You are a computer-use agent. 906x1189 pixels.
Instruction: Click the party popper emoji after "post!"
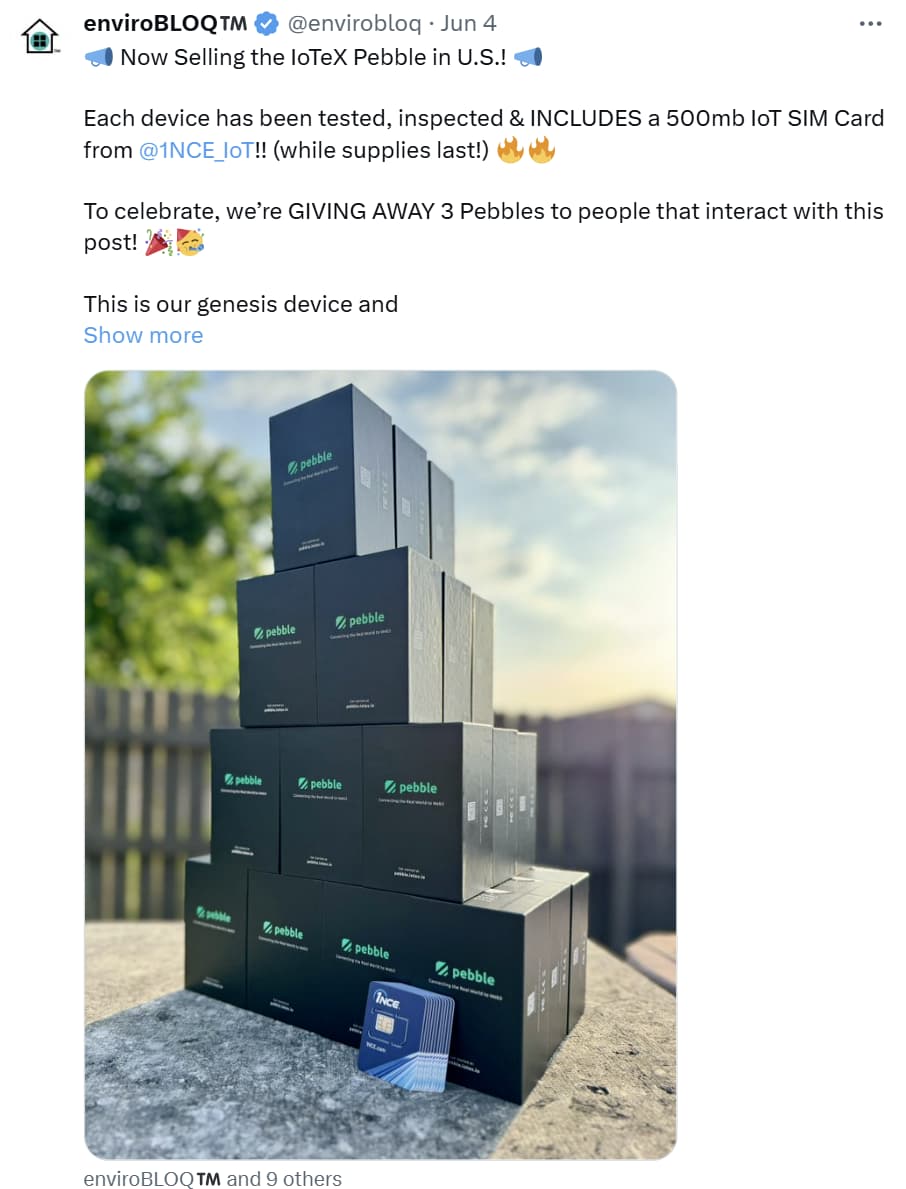coord(158,243)
